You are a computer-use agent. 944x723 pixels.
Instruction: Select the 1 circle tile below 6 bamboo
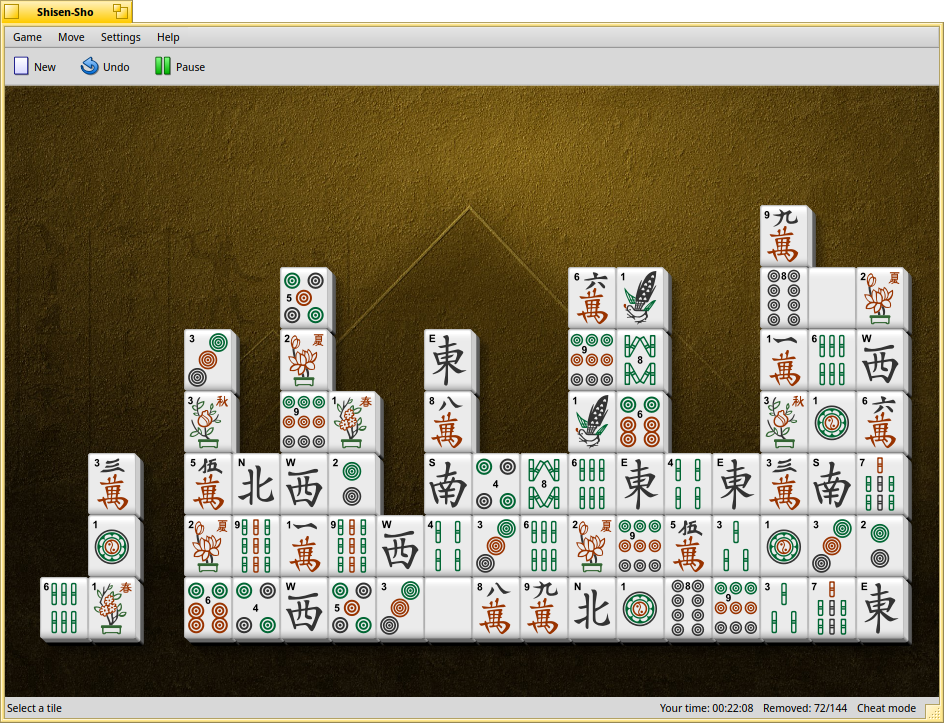(x=832, y=422)
